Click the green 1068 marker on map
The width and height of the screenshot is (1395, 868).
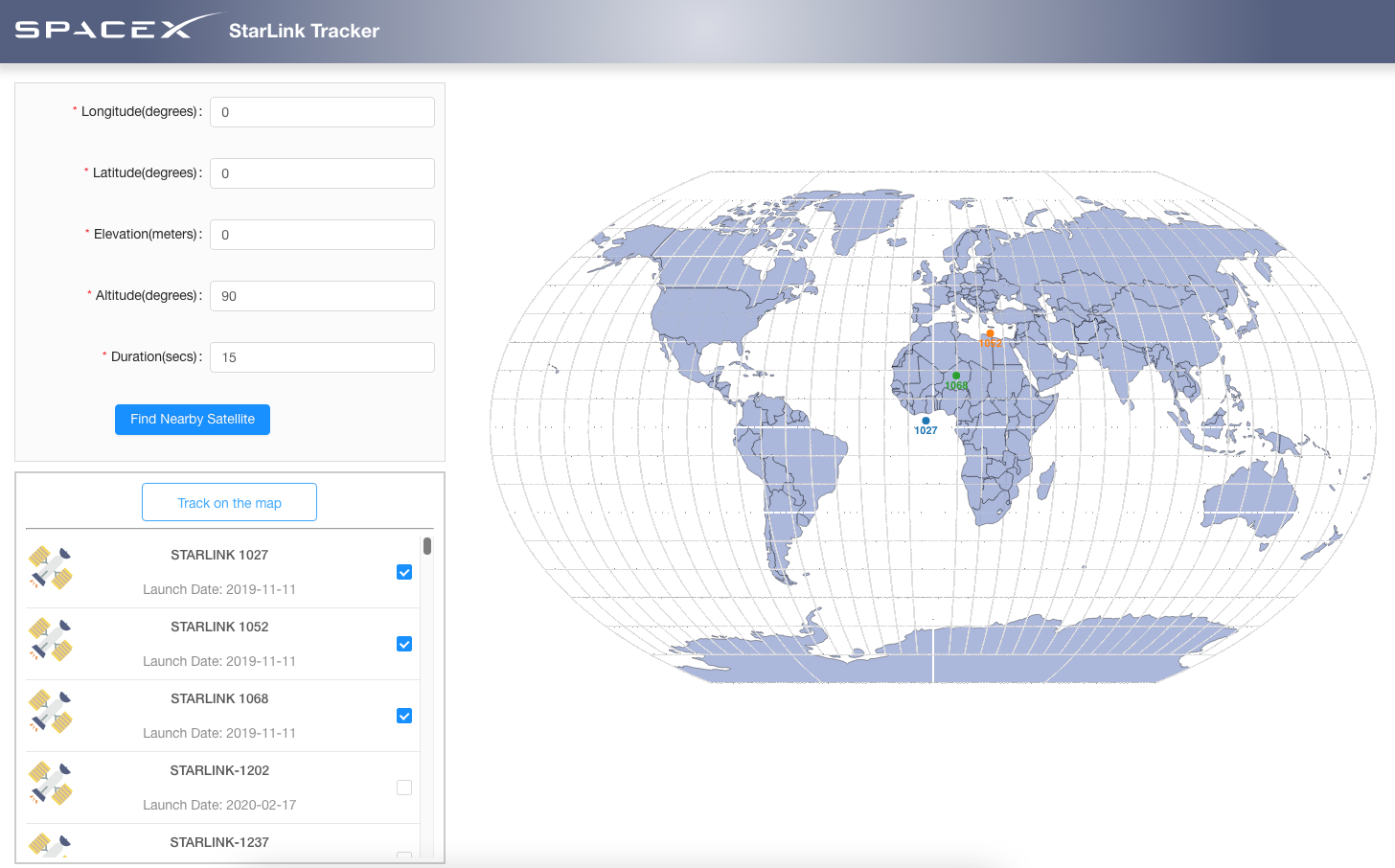[x=955, y=376]
